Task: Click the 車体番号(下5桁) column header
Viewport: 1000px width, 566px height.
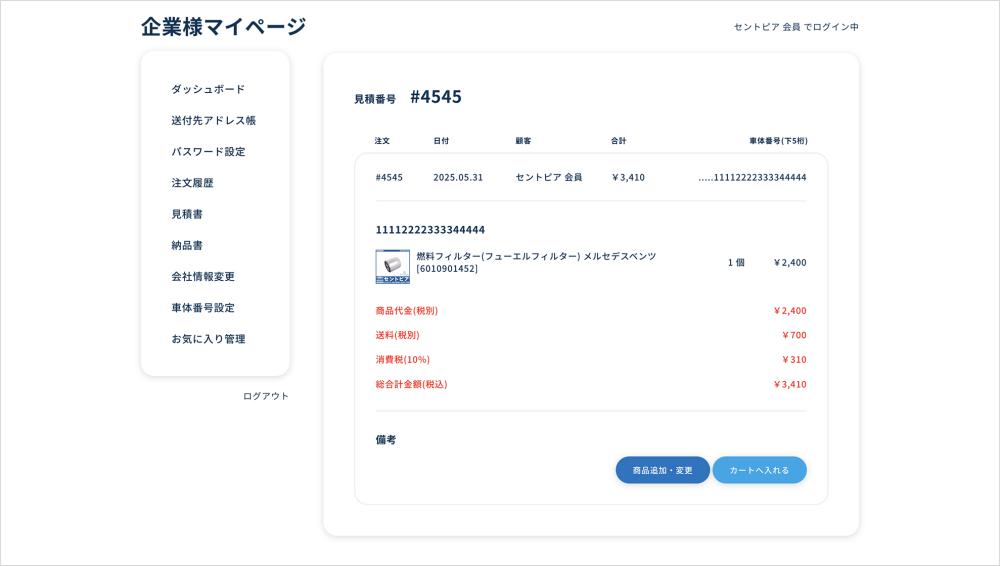Action: [778, 141]
